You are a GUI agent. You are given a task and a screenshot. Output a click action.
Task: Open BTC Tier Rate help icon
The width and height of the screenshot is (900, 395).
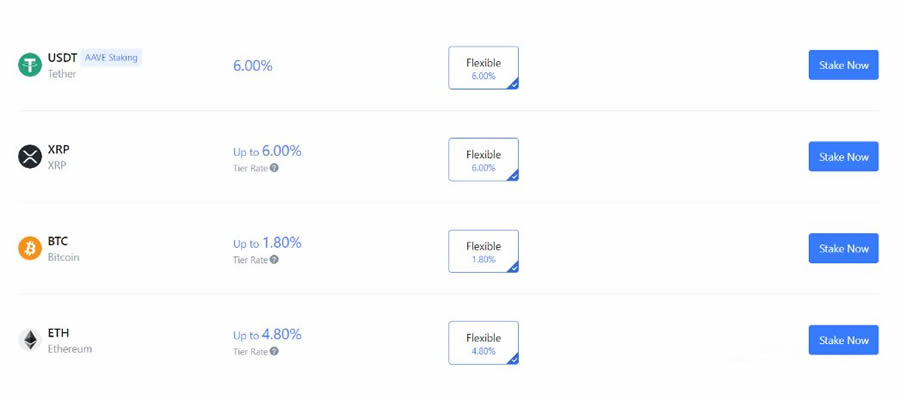[x=274, y=260]
